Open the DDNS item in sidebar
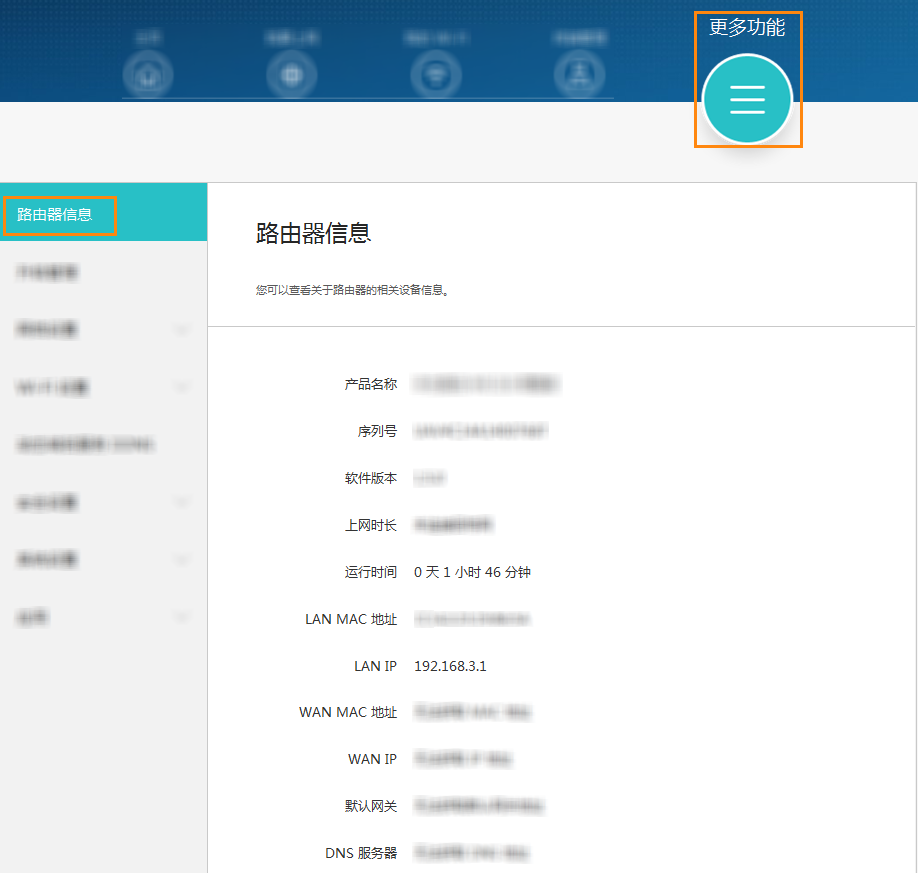The width and height of the screenshot is (918, 873). click(x=85, y=445)
